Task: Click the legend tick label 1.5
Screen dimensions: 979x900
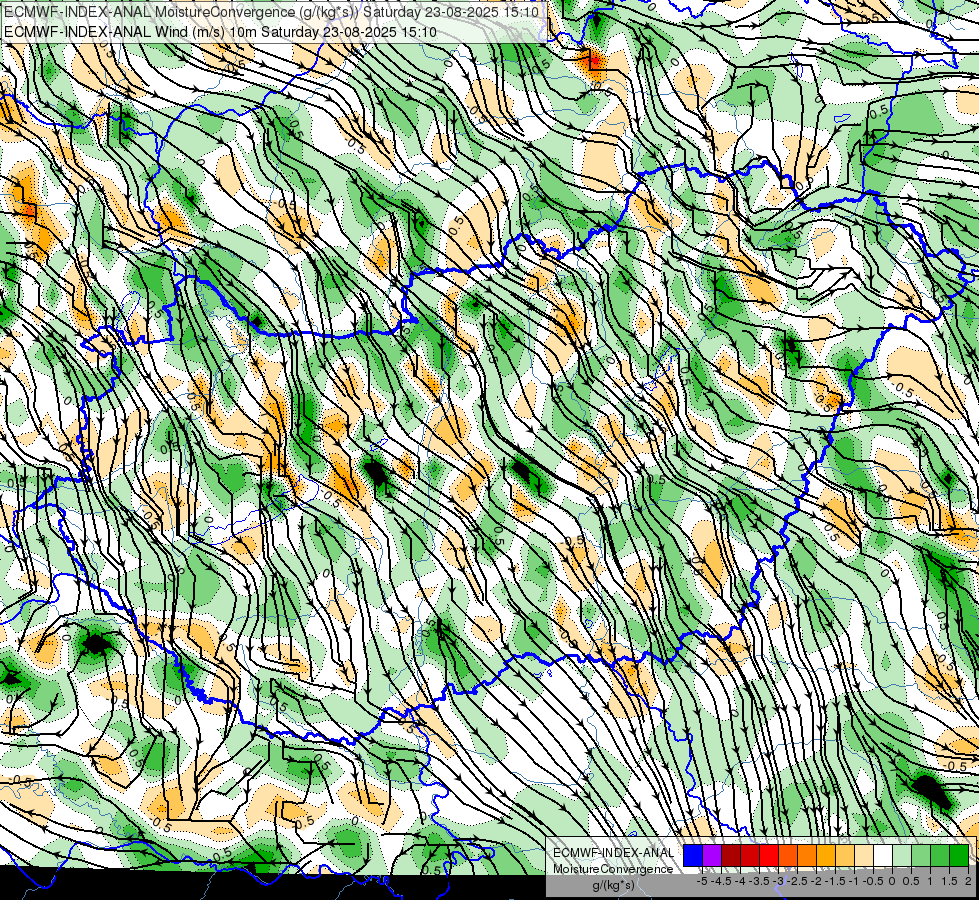Action: [949, 881]
